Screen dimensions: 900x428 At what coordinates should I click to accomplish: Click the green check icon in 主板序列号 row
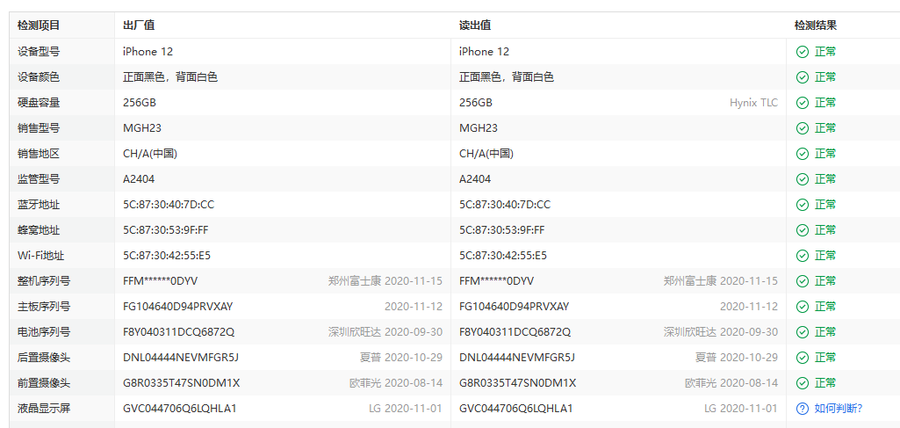click(802, 306)
